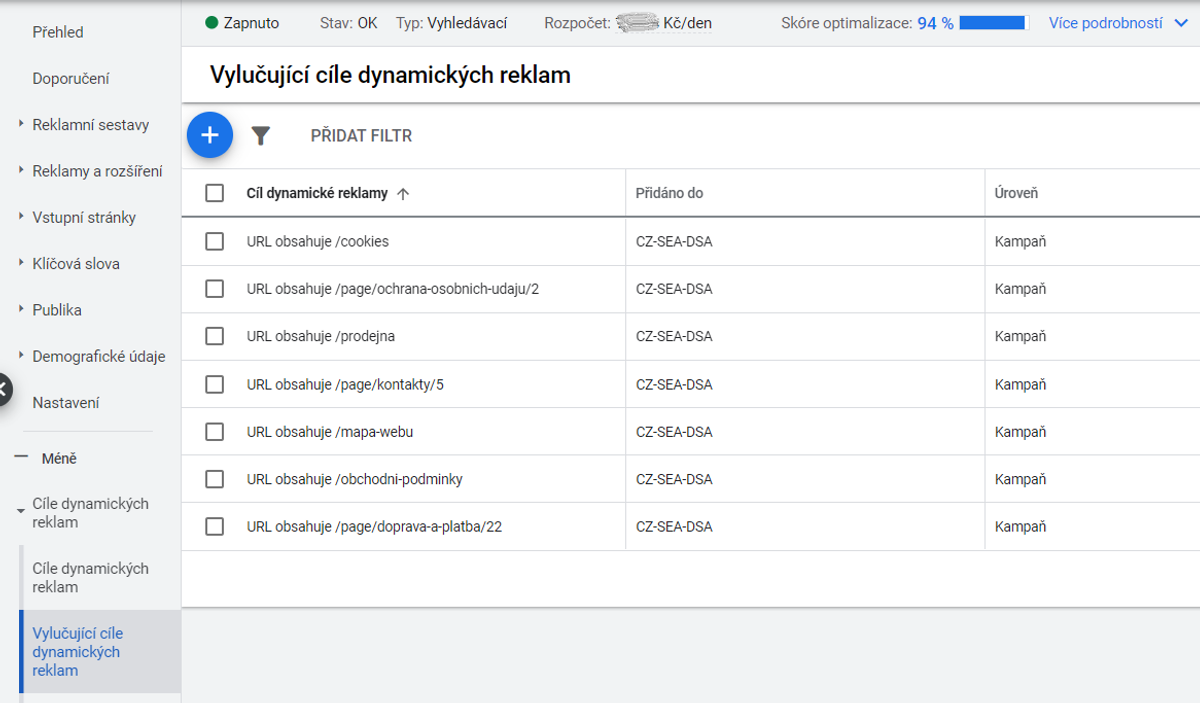Click 'URL obsahuje /mapa-webu' cell

[x=330, y=432]
